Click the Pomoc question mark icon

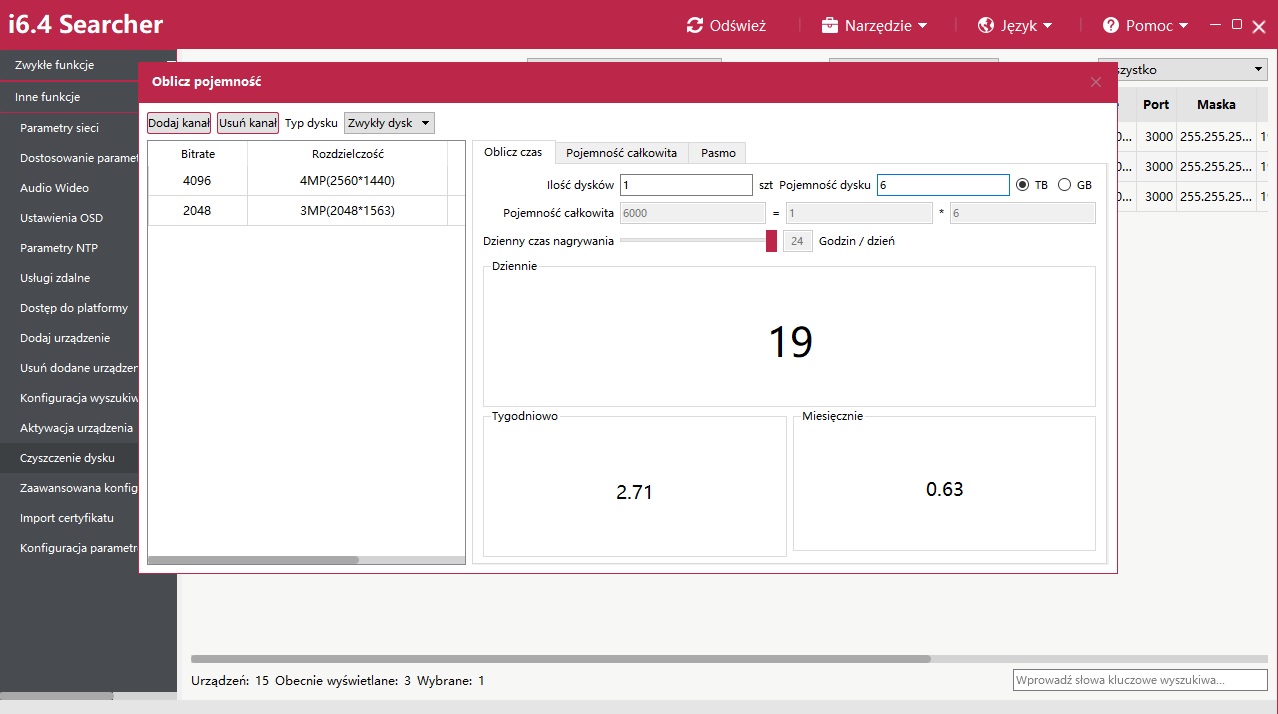[x=1111, y=25]
